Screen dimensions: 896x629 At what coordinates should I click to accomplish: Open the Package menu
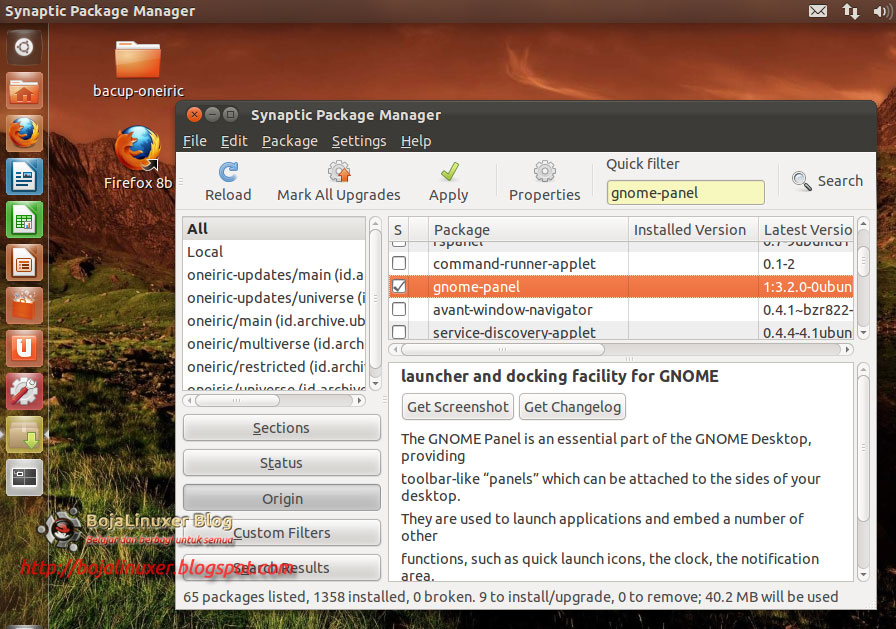[x=289, y=141]
